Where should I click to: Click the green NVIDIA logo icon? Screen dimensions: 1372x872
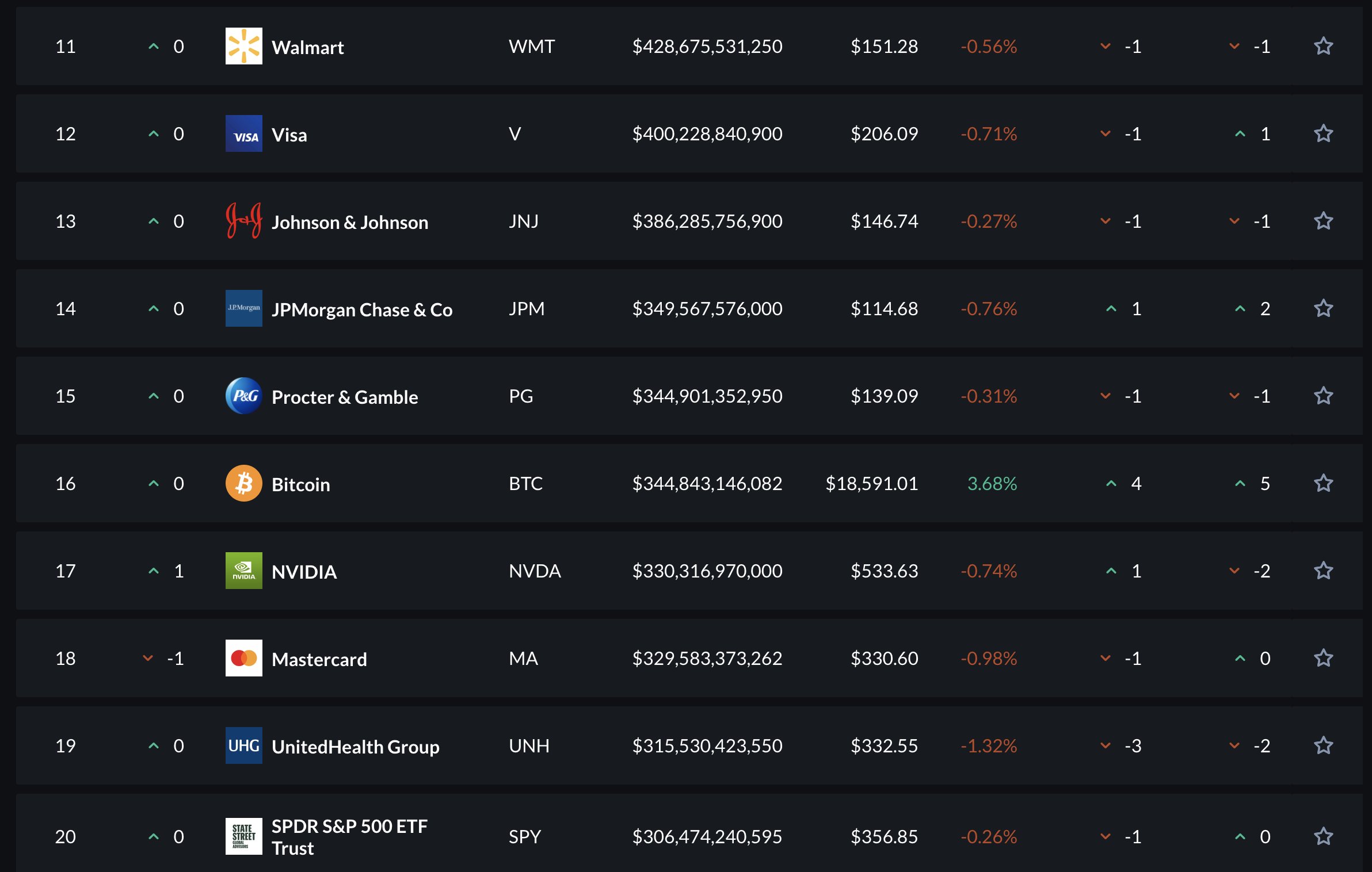[244, 571]
